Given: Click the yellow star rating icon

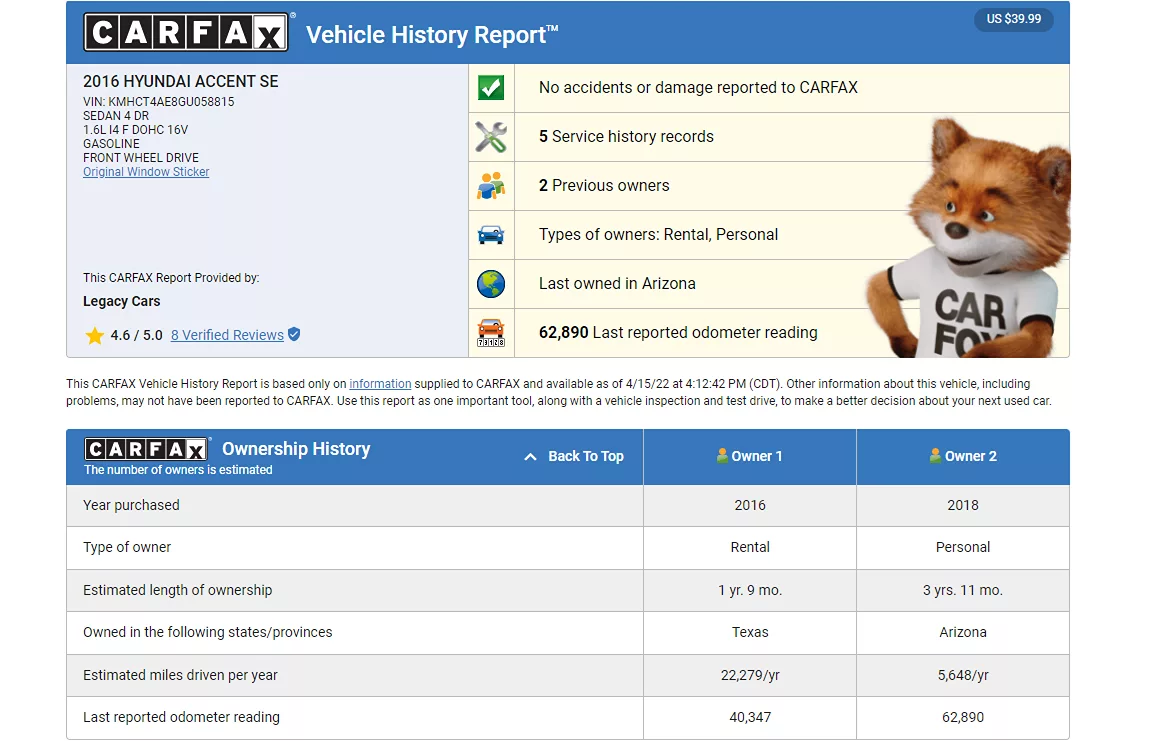Looking at the screenshot, I should click(x=95, y=336).
